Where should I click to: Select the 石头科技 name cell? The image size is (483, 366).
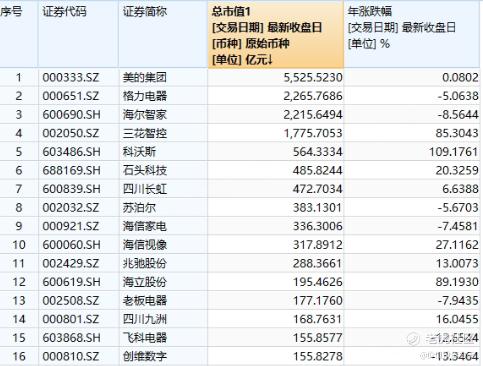(x=163, y=170)
